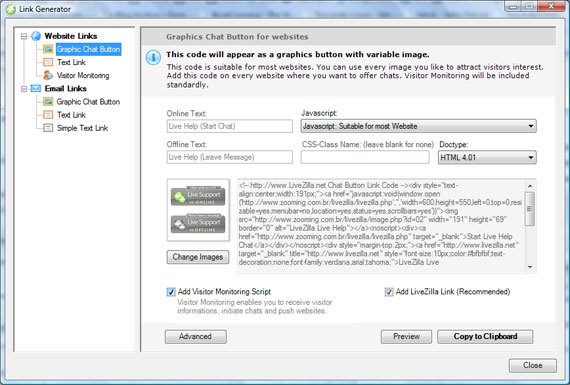This screenshot has width=570, height=385.
Task: Select Graphic Chat Button under Email Links
Action: click(88, 101)
